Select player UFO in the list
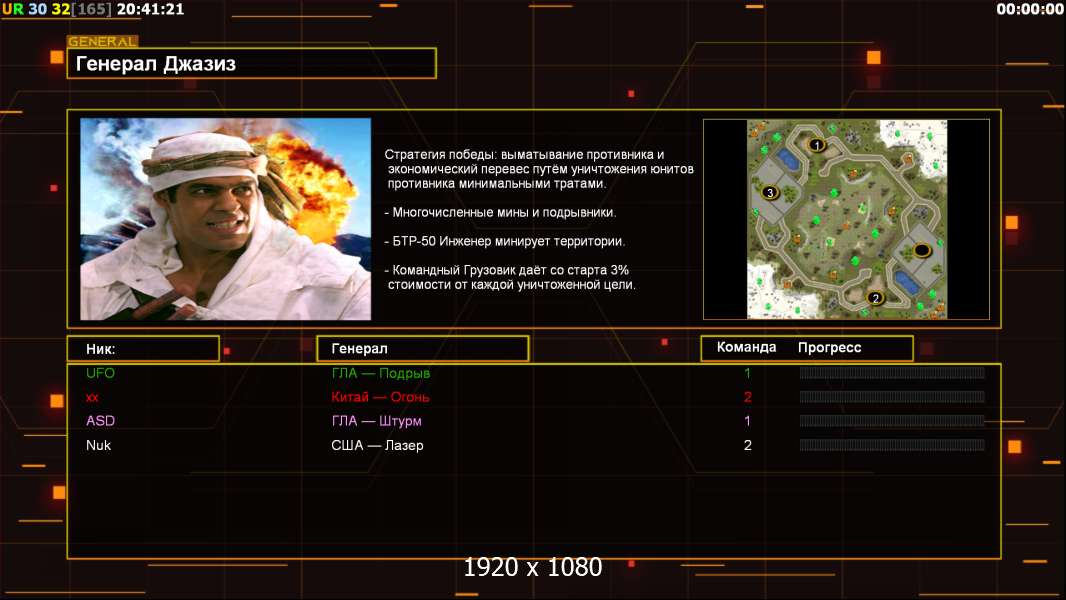This screenshot has width=1066, height=600. pos(101,373)
